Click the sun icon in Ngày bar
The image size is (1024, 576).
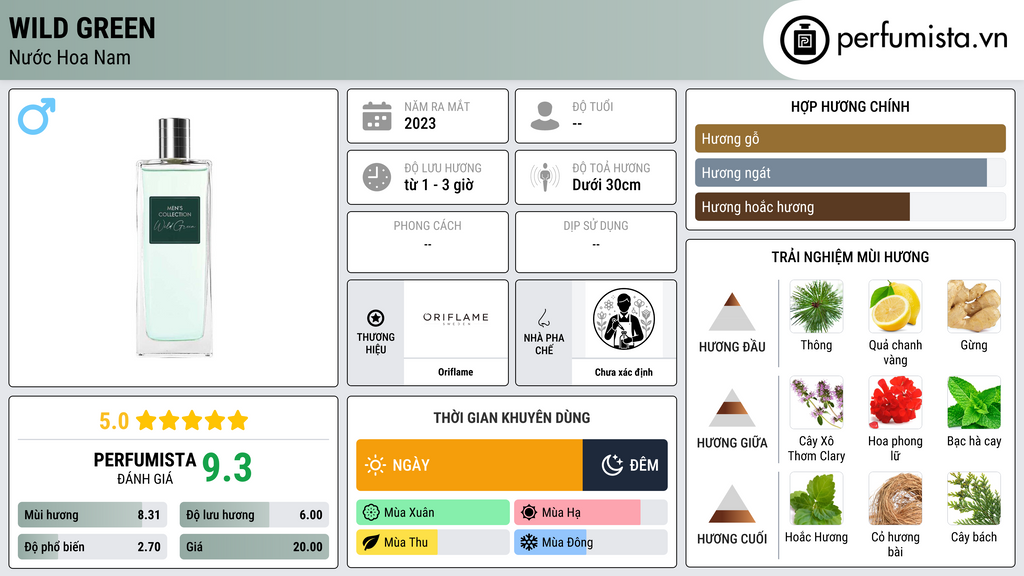coord(375,465)
